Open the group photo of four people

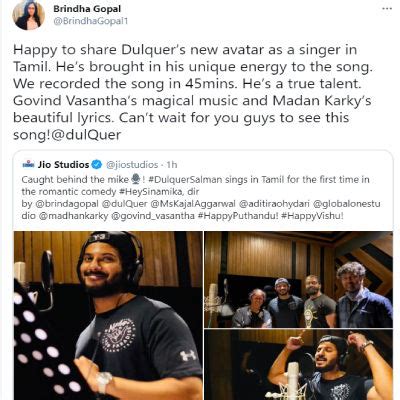(x=298, y=279)
